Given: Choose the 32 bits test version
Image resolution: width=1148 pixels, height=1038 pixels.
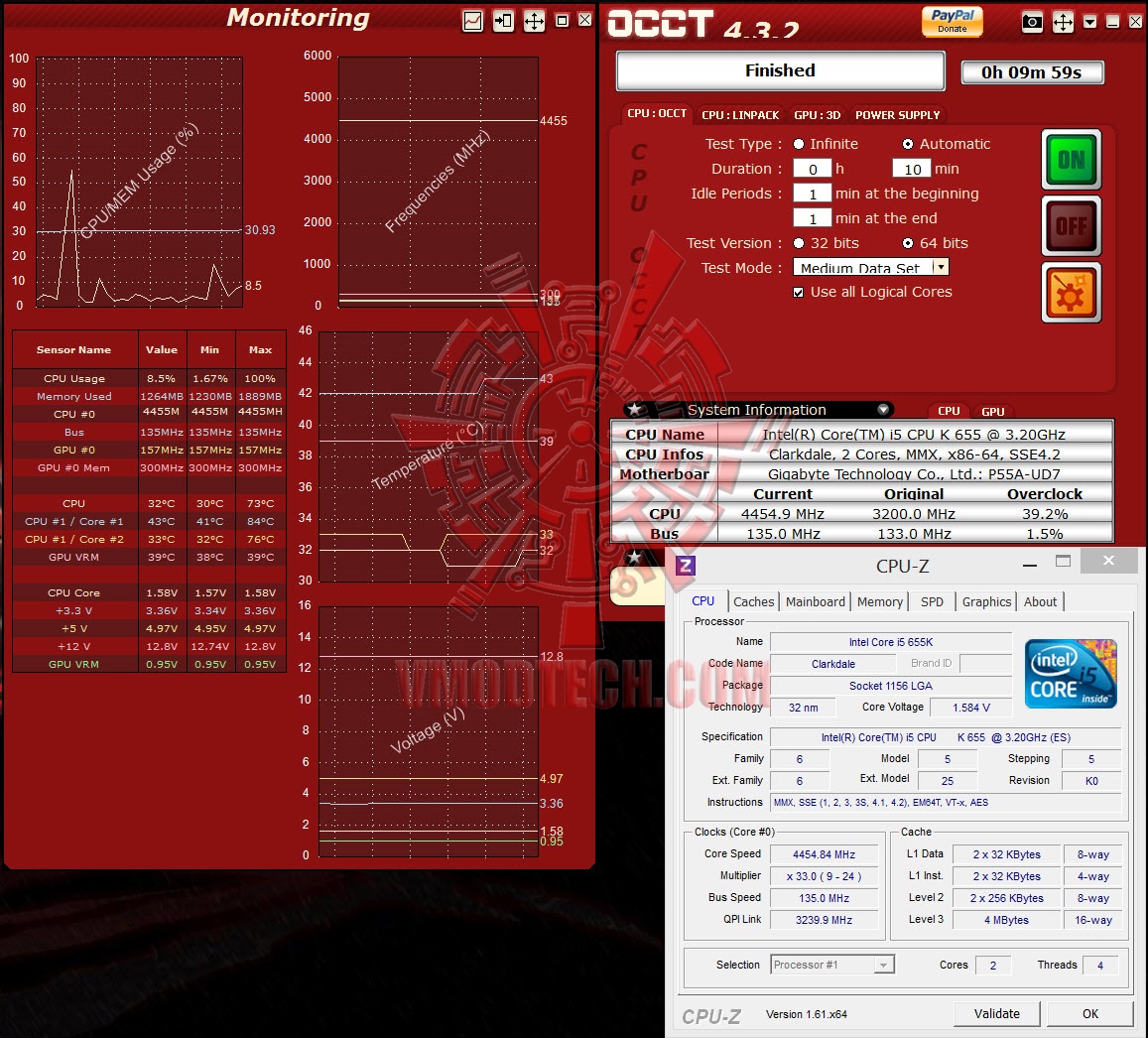Looking at the screenshot, I should pyautogui.click(x=799, y=243).
